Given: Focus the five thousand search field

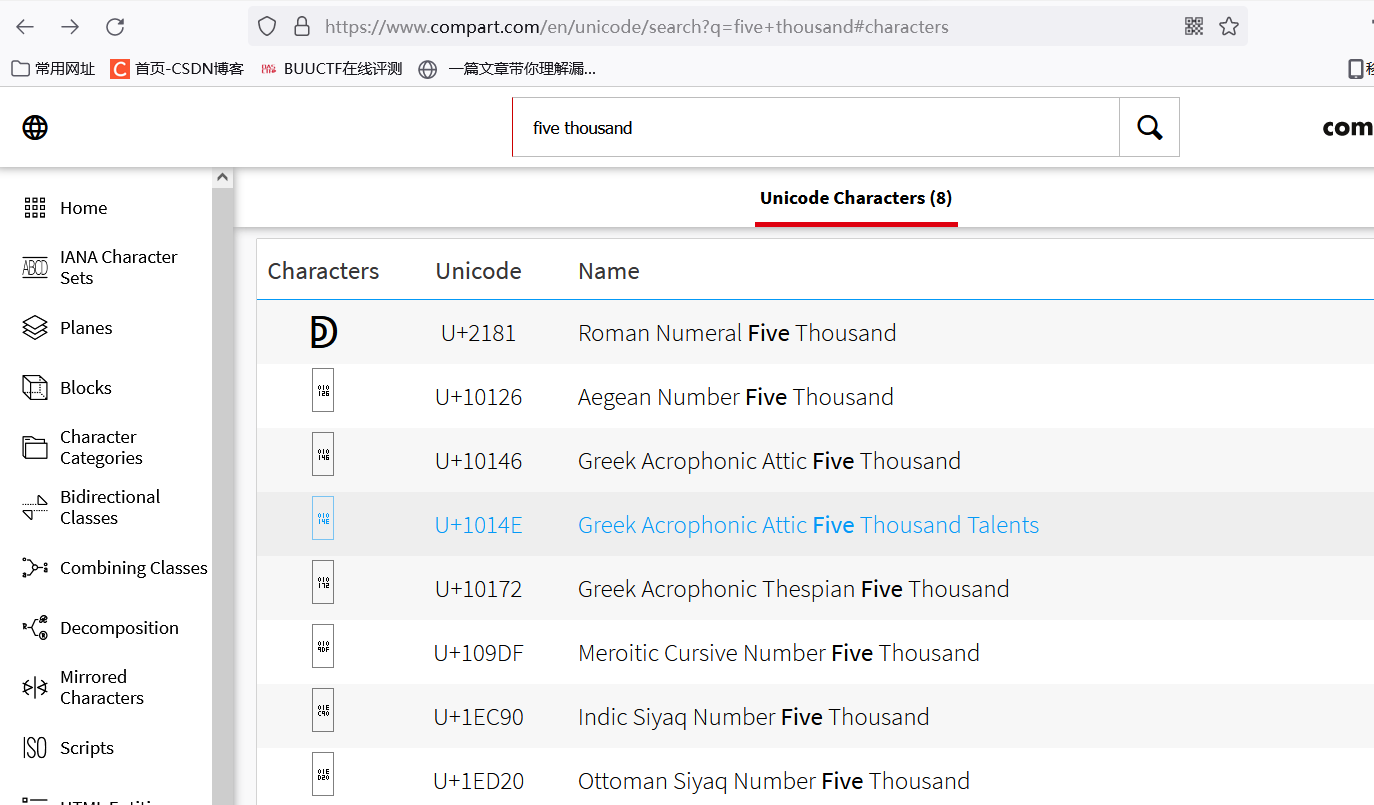Looking at the screenshot, I should click(x=816, y=127).
